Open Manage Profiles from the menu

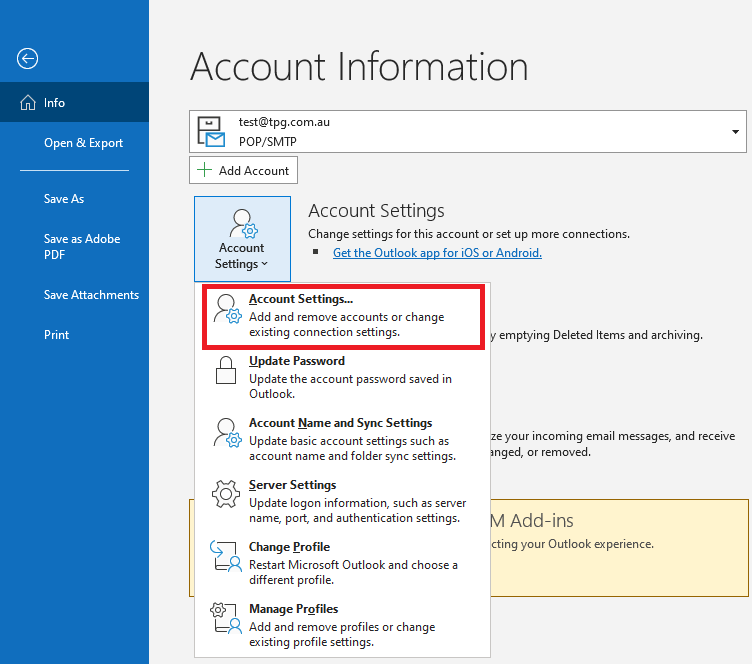[x=342, y=625]
